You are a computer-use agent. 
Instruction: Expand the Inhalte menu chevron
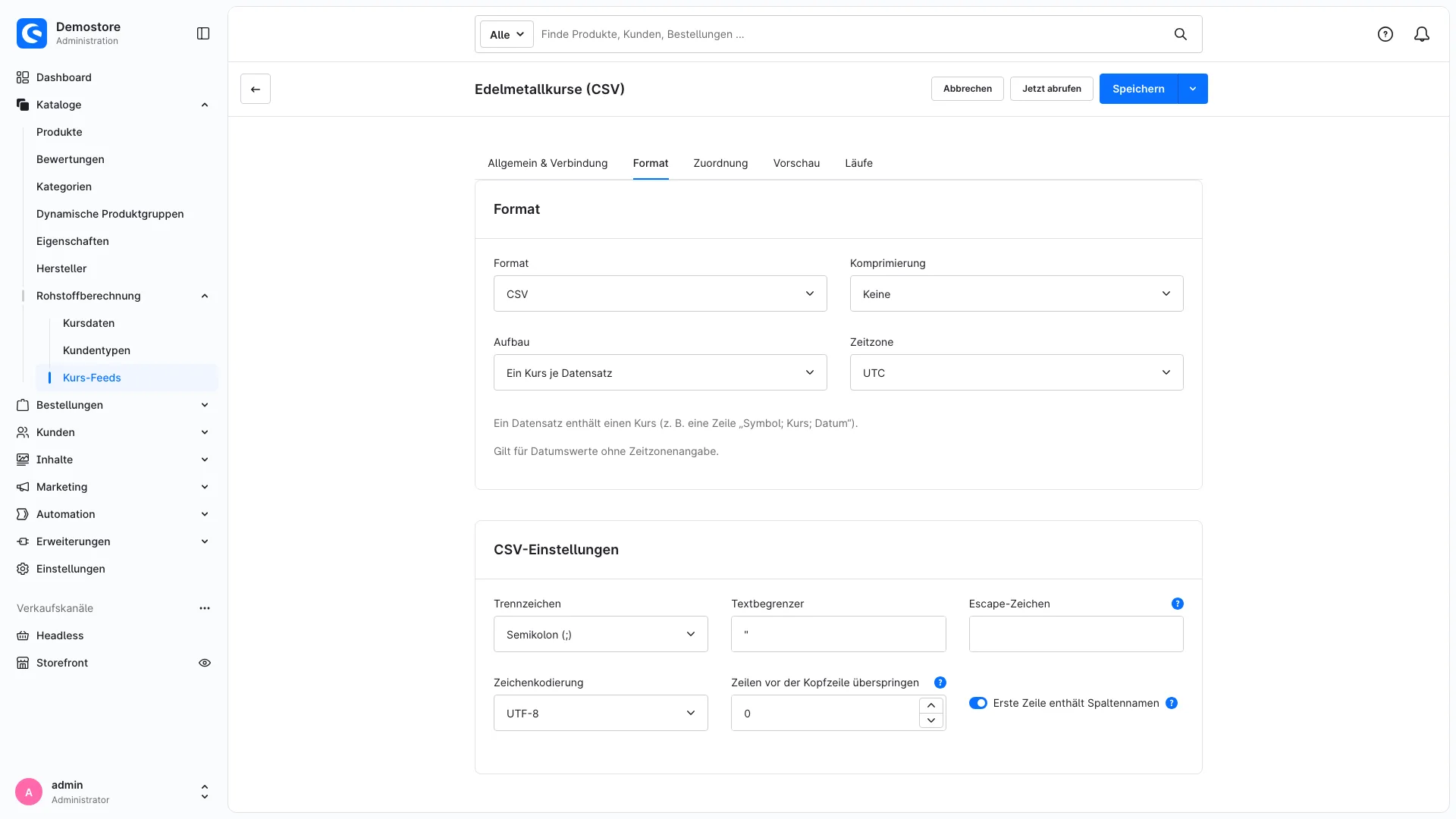(205, 460)
